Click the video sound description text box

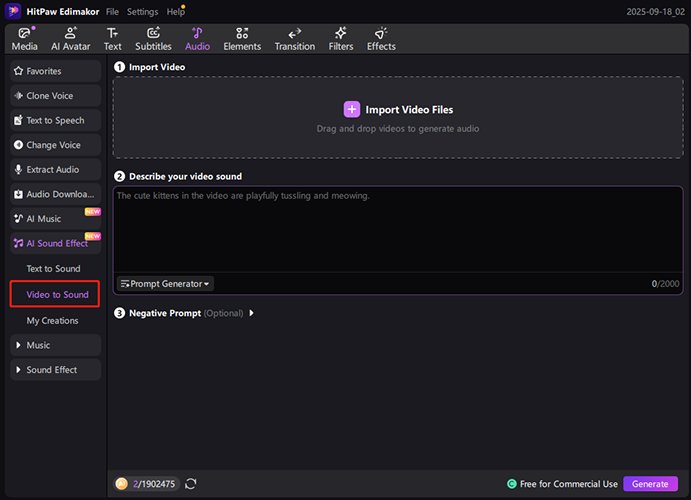pyautogui.click(x=397, y=230)
